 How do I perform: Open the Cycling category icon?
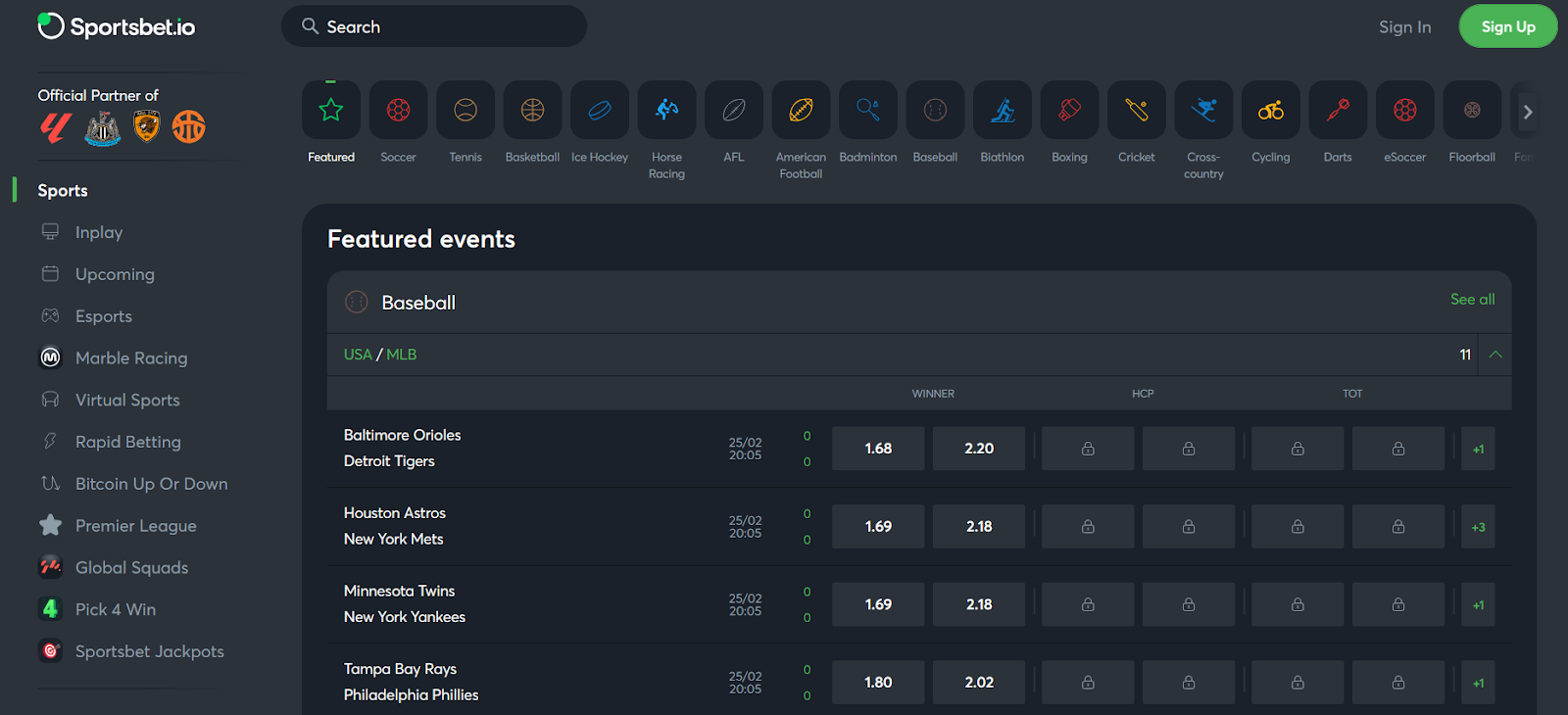coord(1271,110)
